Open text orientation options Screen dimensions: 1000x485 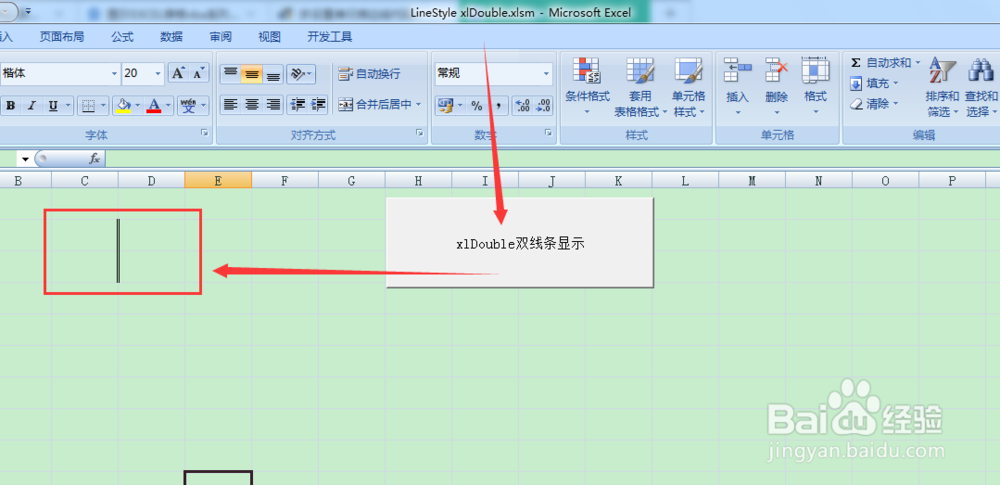pos(300,74)
